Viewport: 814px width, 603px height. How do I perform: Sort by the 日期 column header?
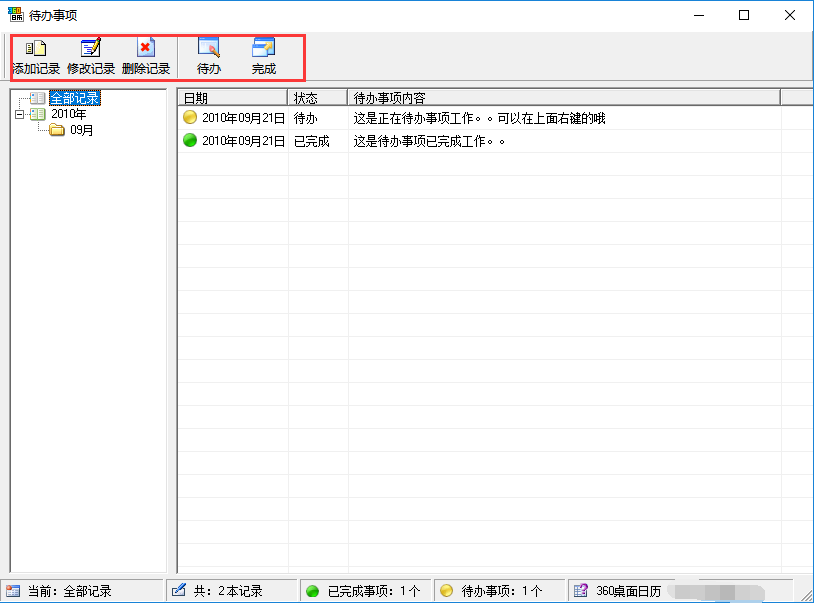[232, 98]
